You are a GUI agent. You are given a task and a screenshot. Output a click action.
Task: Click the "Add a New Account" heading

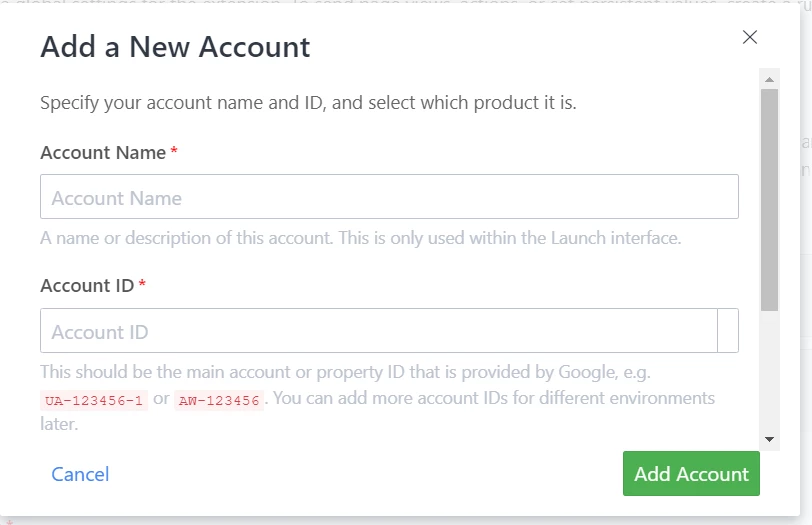[x=175, y=47]
